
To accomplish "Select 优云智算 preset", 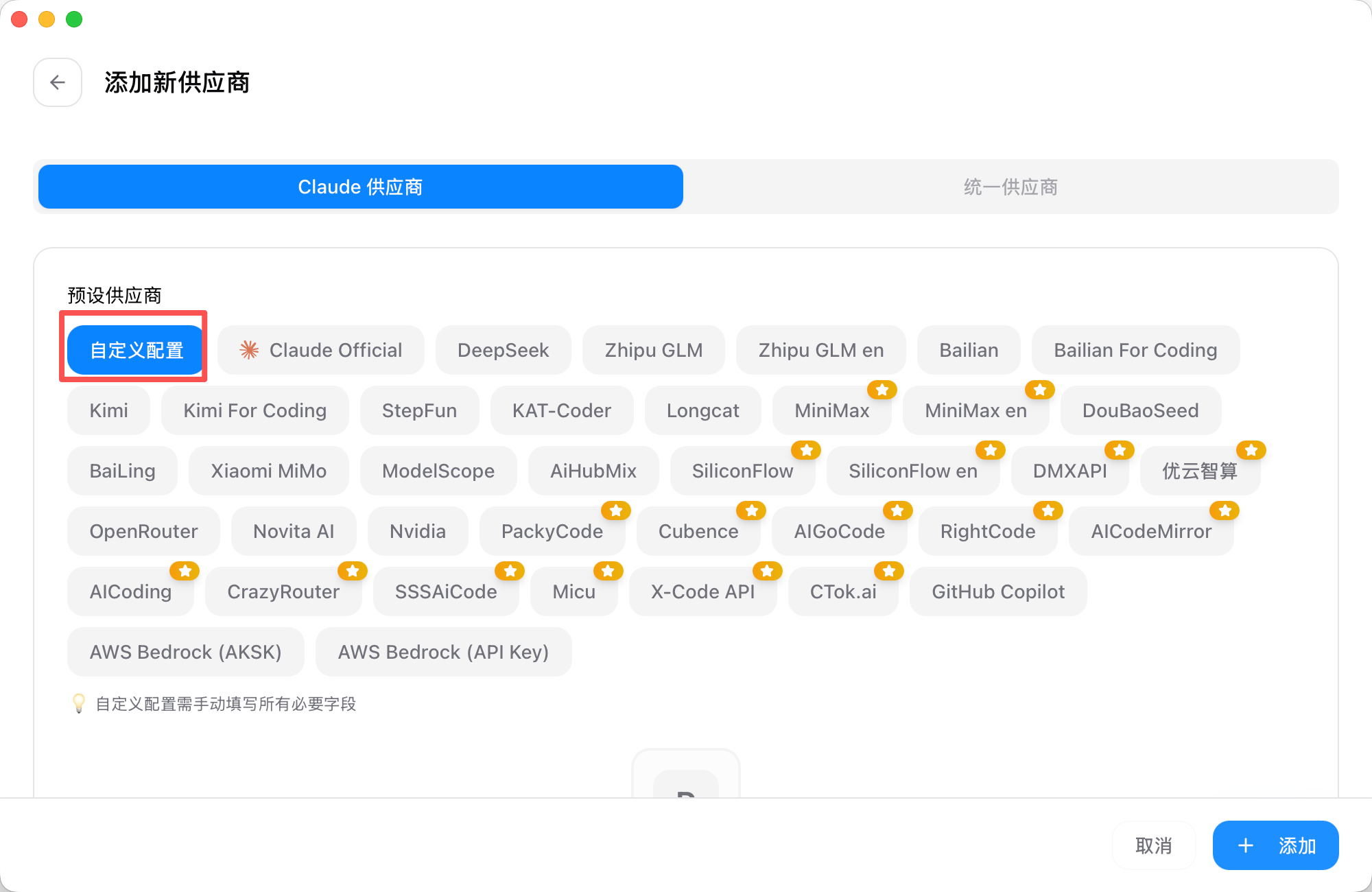I will point(1200,471).
